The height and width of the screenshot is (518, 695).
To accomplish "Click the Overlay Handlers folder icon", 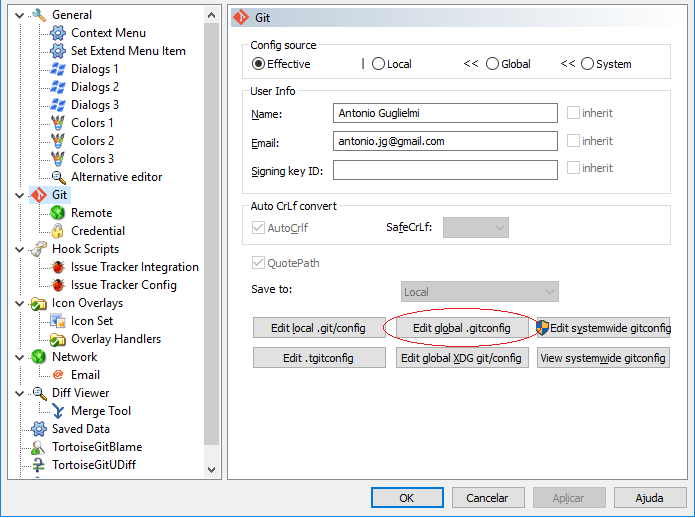I will tap(58, 339).
